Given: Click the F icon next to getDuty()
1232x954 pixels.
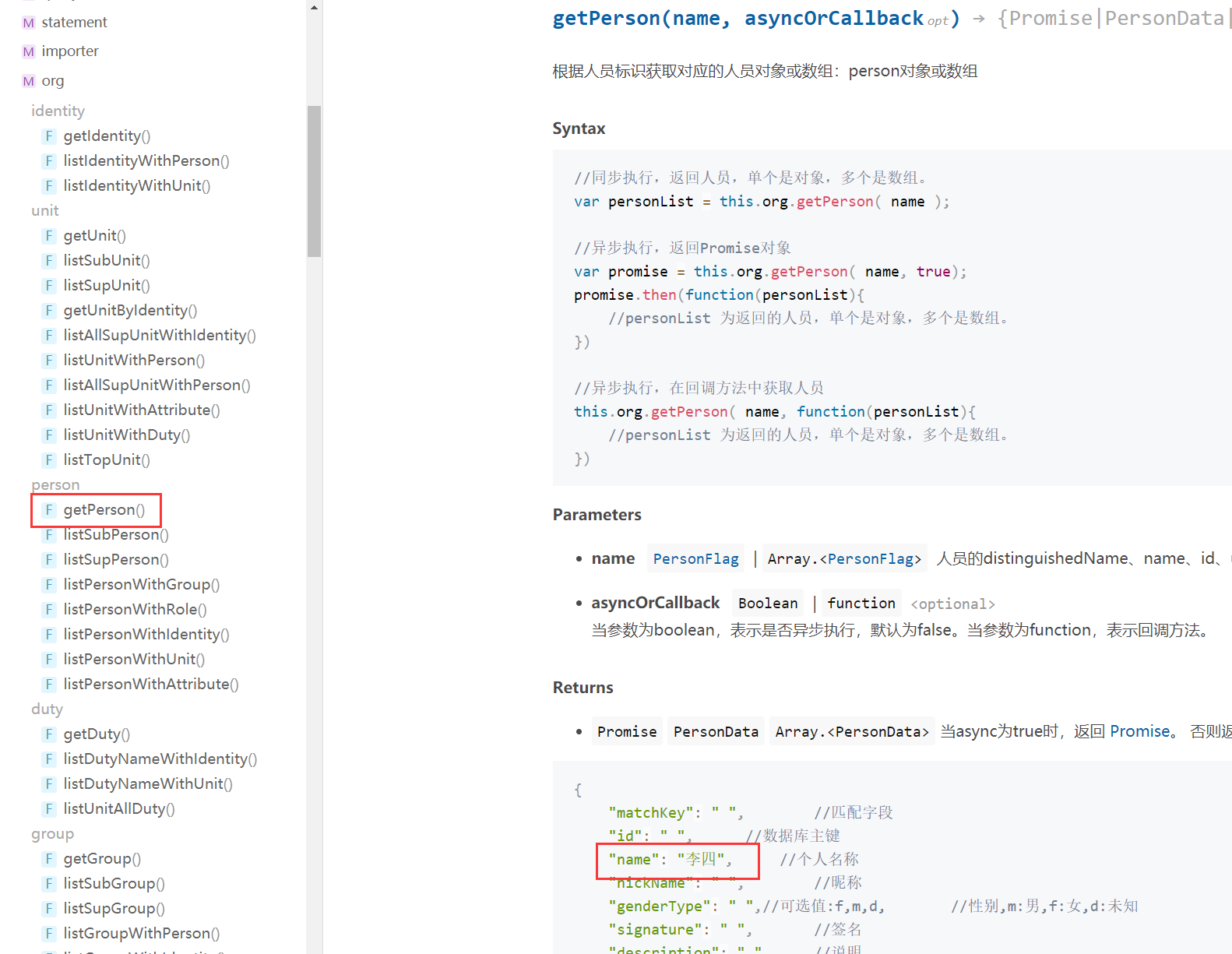Looking at the screenshot, I should [x=49, y=734].
